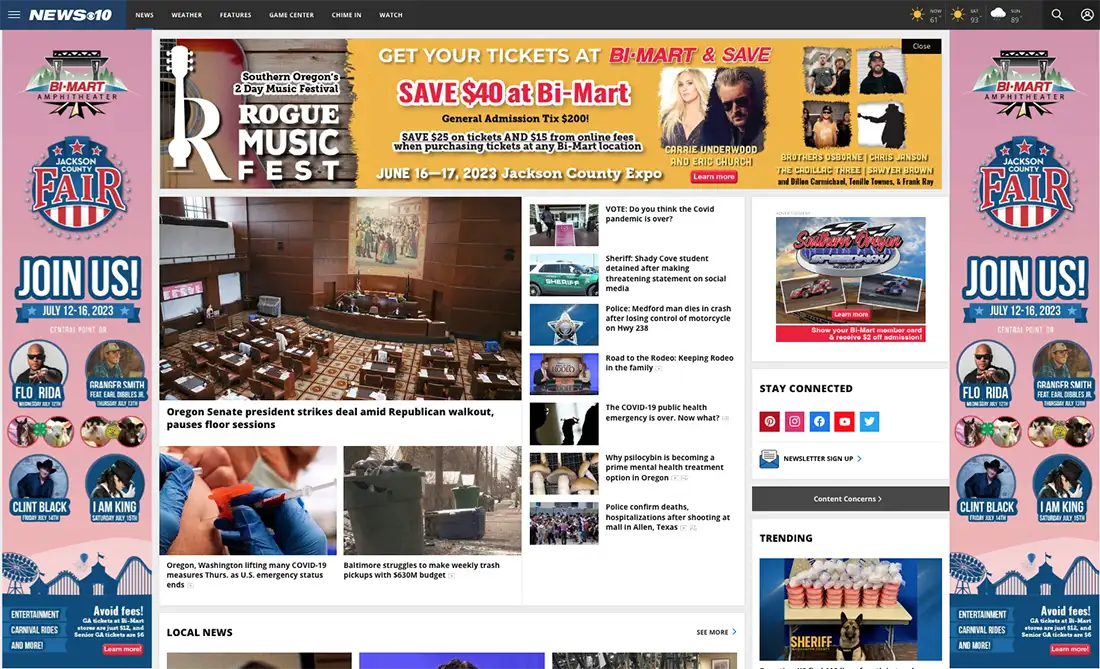
Task: Open the user account icon
Action: pyautogui.click(x=1086, y=15)
